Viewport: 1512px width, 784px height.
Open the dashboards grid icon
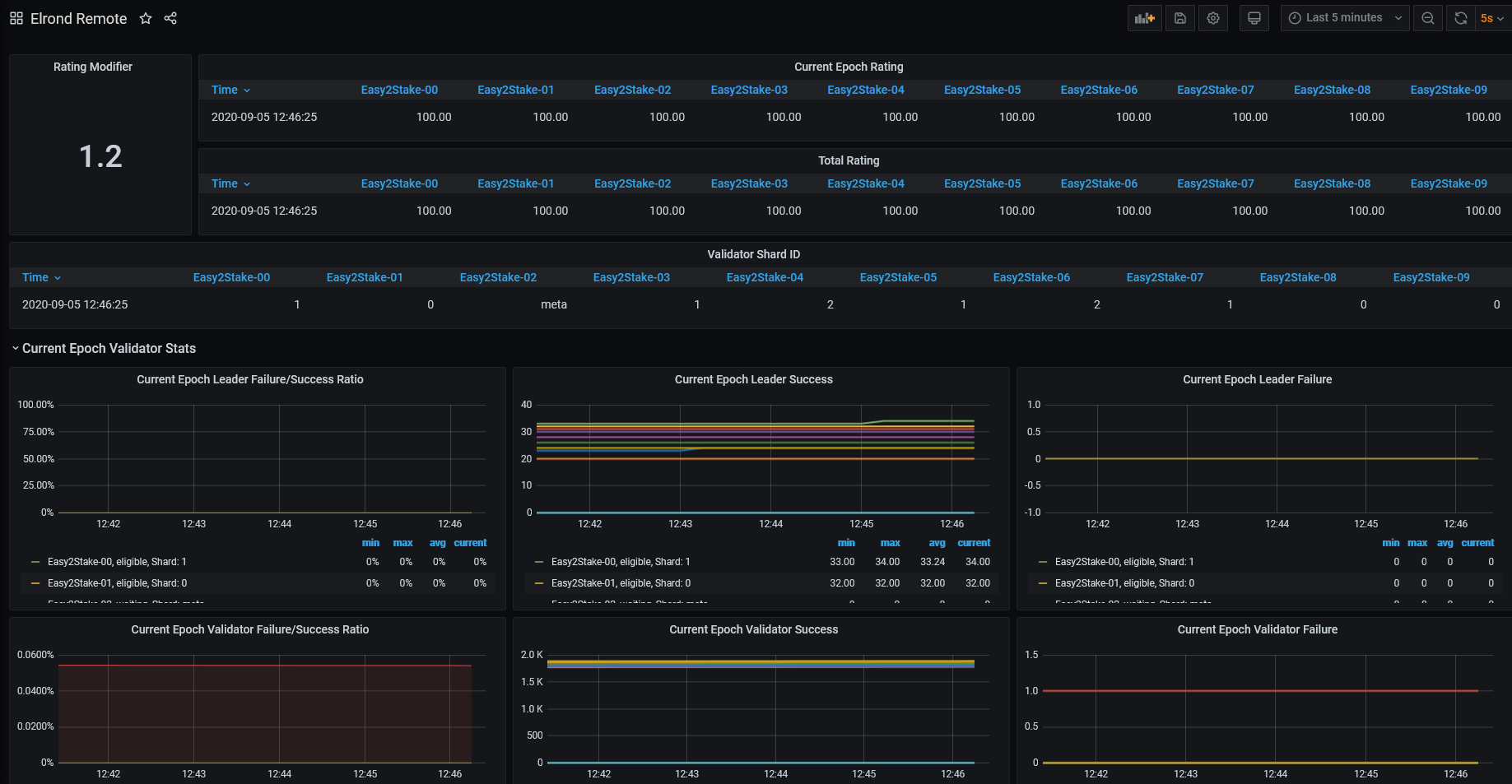pyautogui.click(x=16, y=18)
